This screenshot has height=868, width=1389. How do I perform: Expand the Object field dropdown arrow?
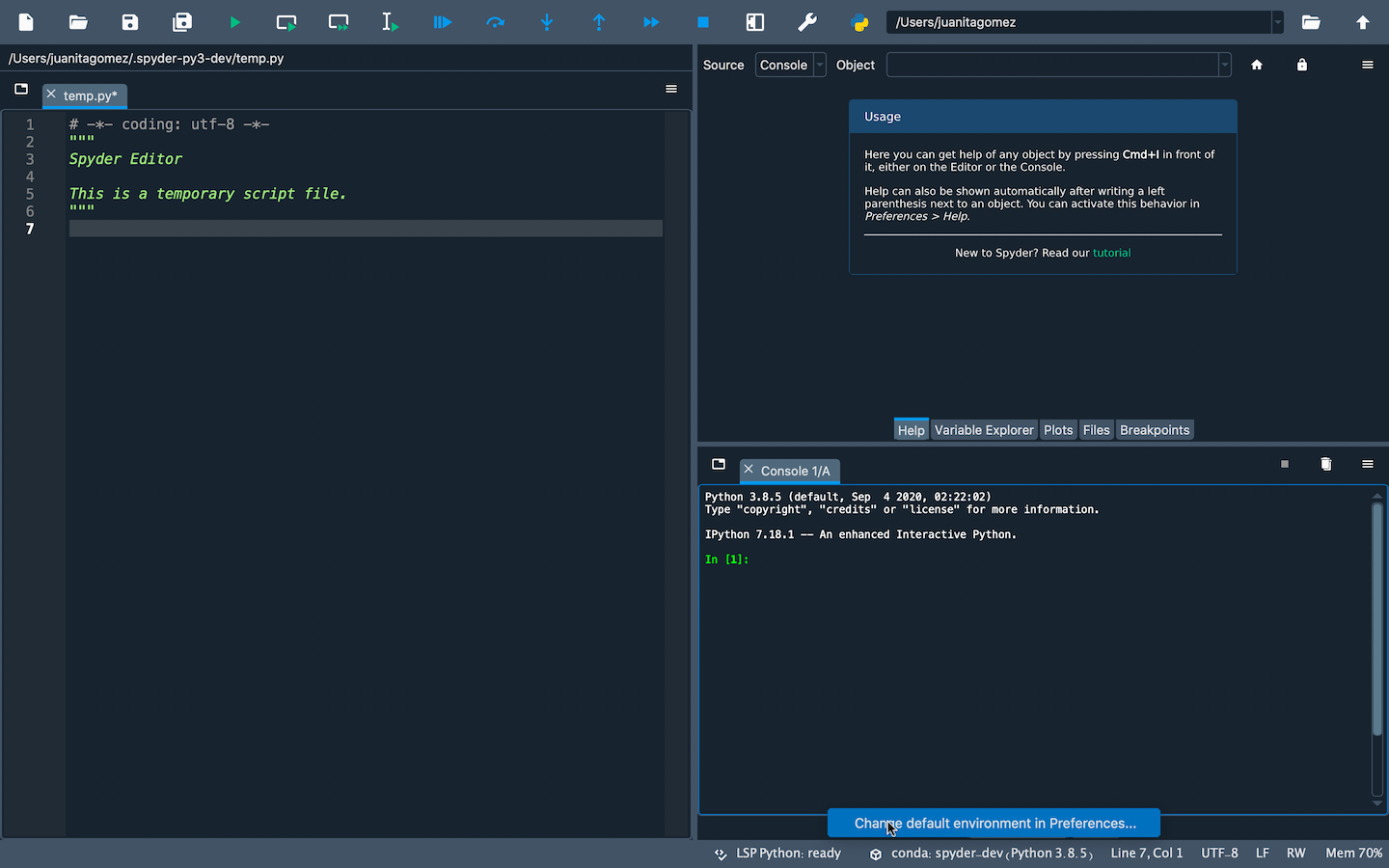pyautogui.click(x=1225, y=65)
